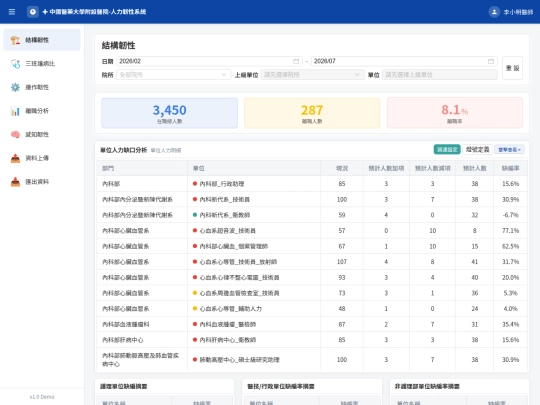Click the stethoscope icon for 三班護病比
Viewport: 540px width, 405px height.
(15, 64)
